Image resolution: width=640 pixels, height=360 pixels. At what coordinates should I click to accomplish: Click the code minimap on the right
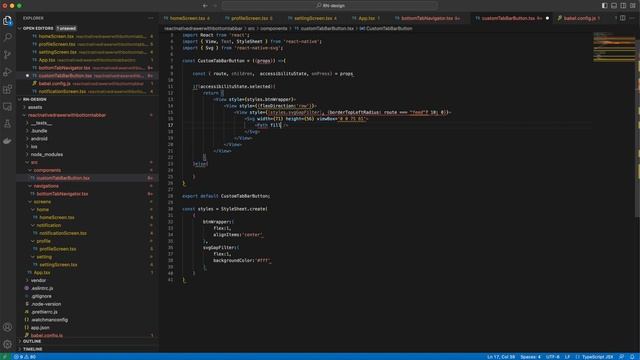614,47
